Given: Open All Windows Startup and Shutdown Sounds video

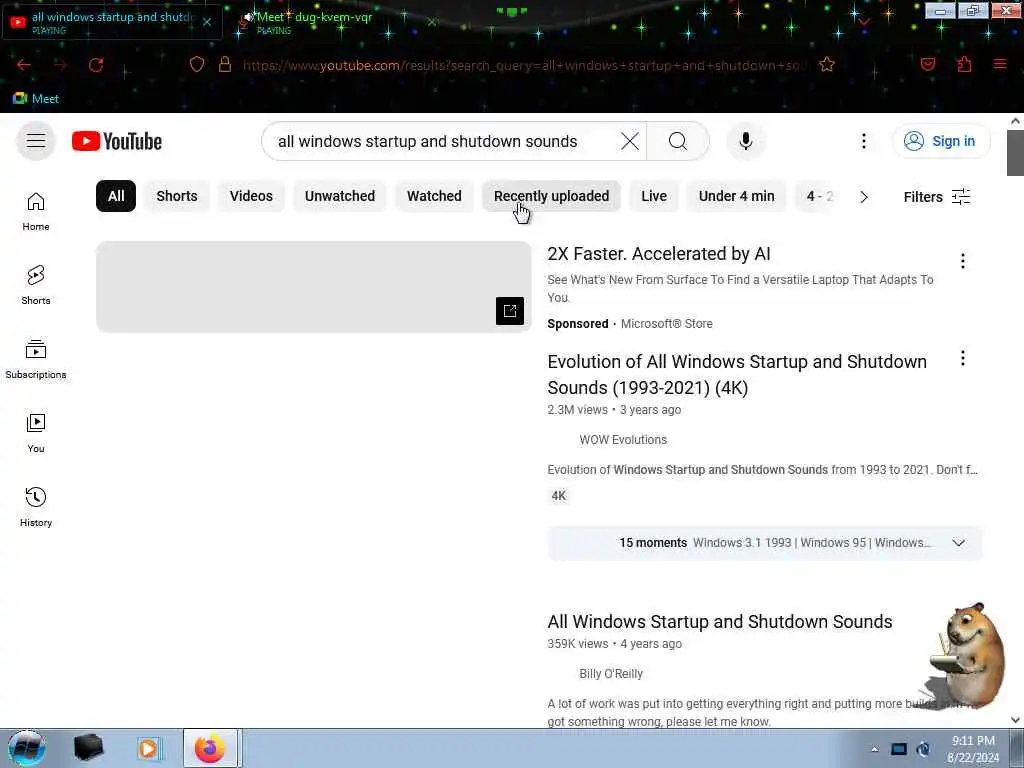Looking at the screenshot, I should pos(720,622).
